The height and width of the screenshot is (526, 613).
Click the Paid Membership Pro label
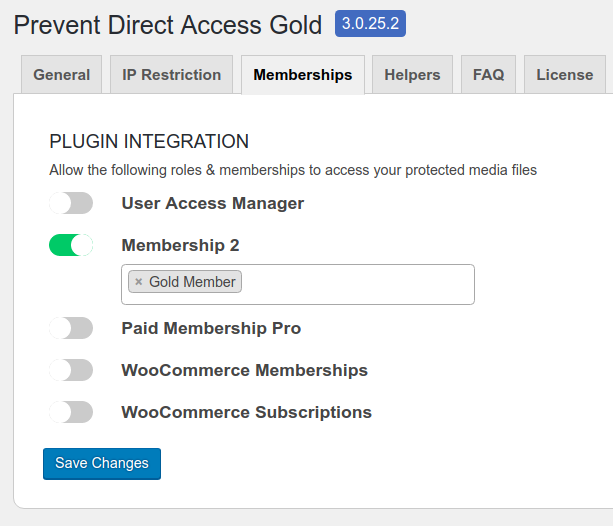(x=211, y=328)
